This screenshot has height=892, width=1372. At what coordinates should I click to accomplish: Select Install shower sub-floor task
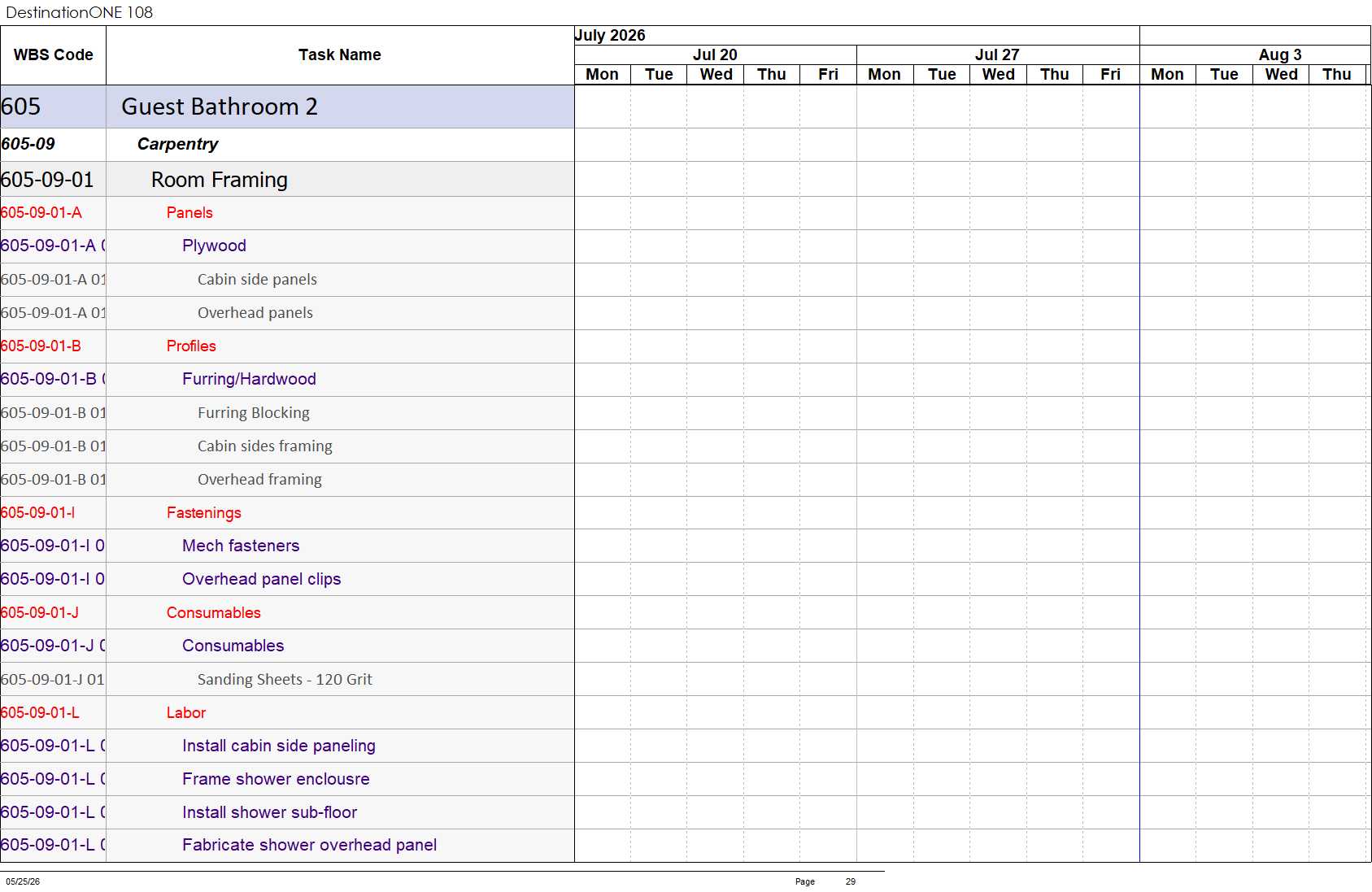point(287,812)
